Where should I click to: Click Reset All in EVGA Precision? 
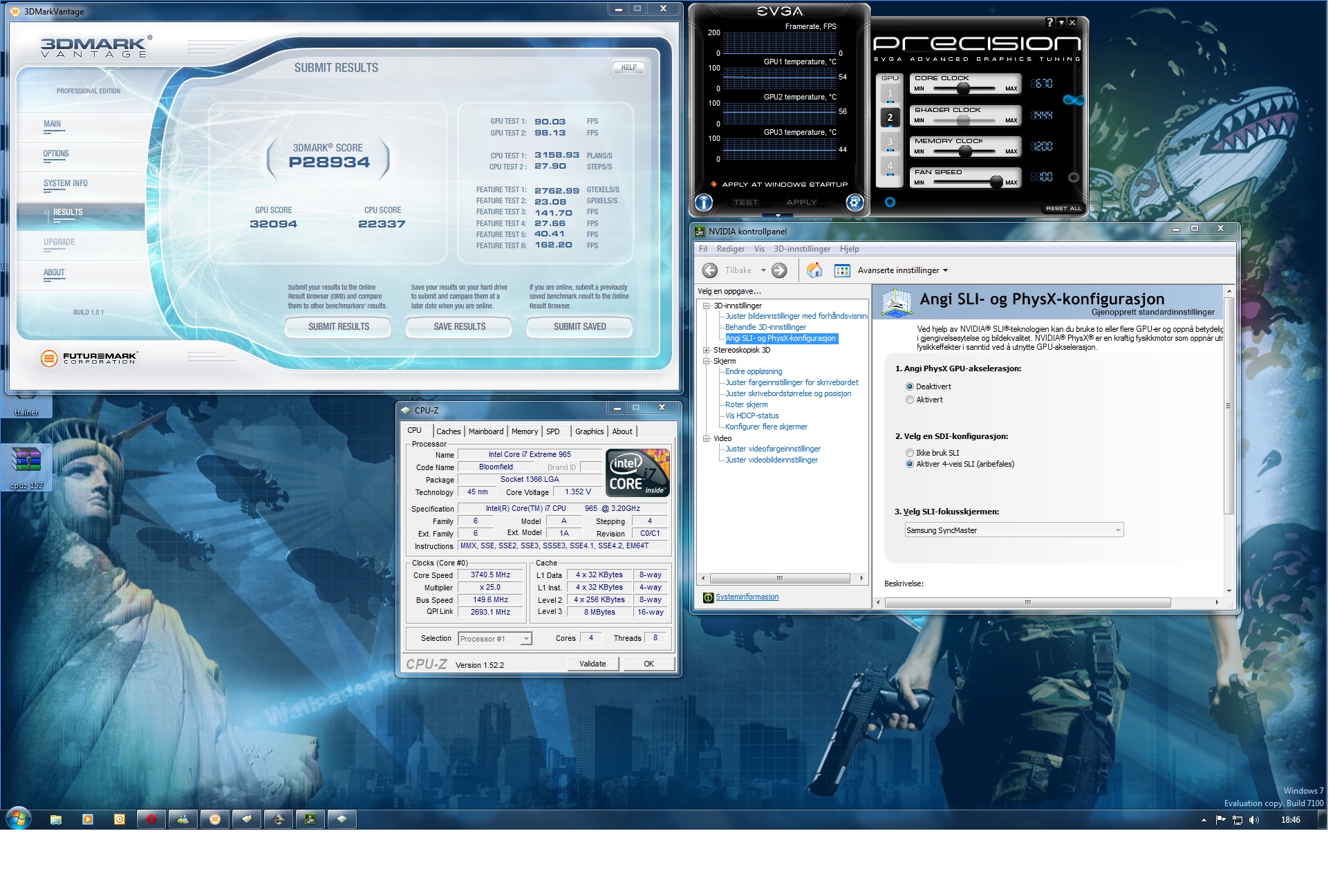pos(1063,208)
